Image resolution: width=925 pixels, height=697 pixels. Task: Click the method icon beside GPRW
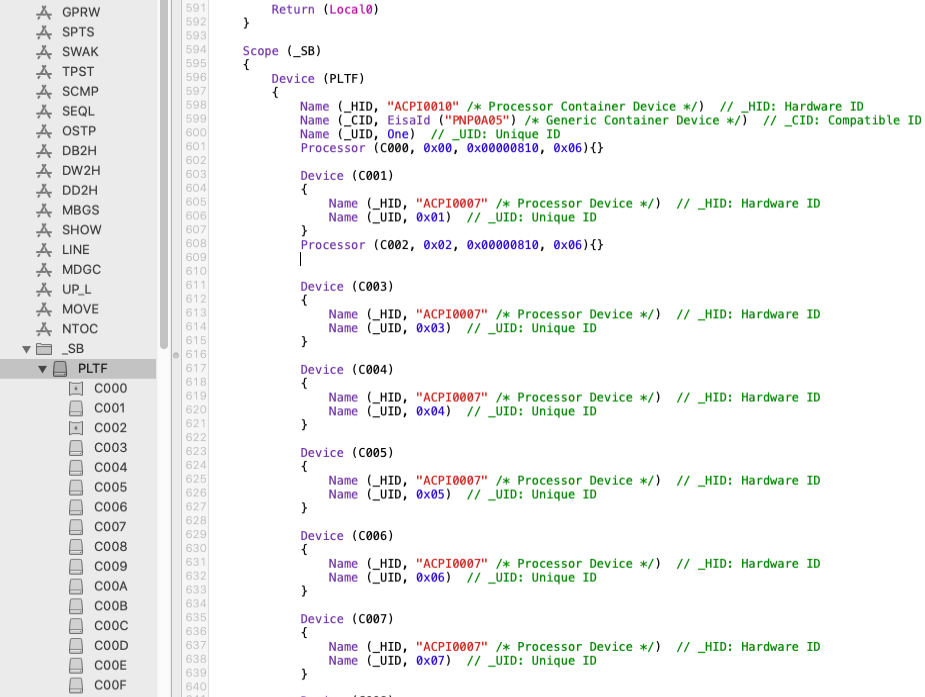(x=44, y=13)
